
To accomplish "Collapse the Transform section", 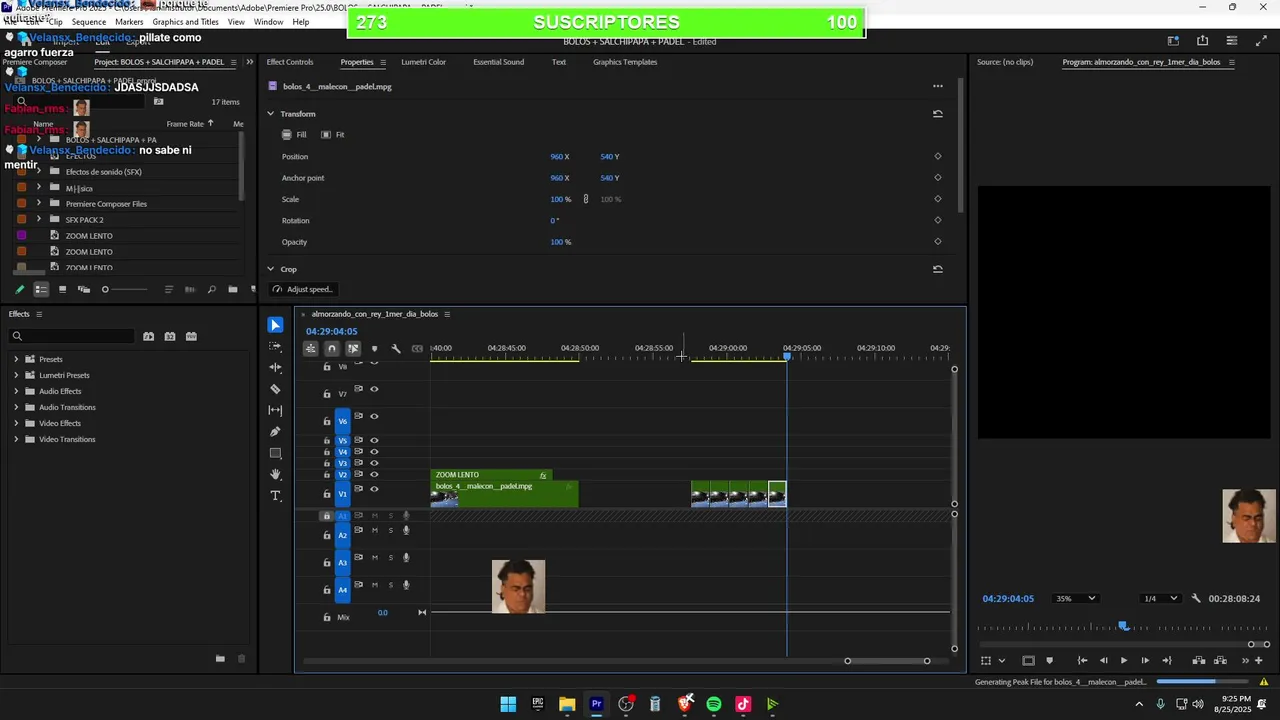I will [x=270, y=114].
